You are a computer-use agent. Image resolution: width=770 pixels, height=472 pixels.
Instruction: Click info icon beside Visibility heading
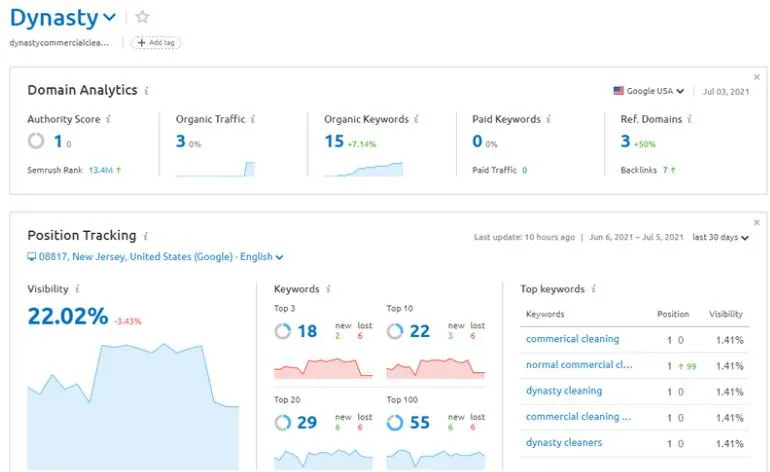77,289
